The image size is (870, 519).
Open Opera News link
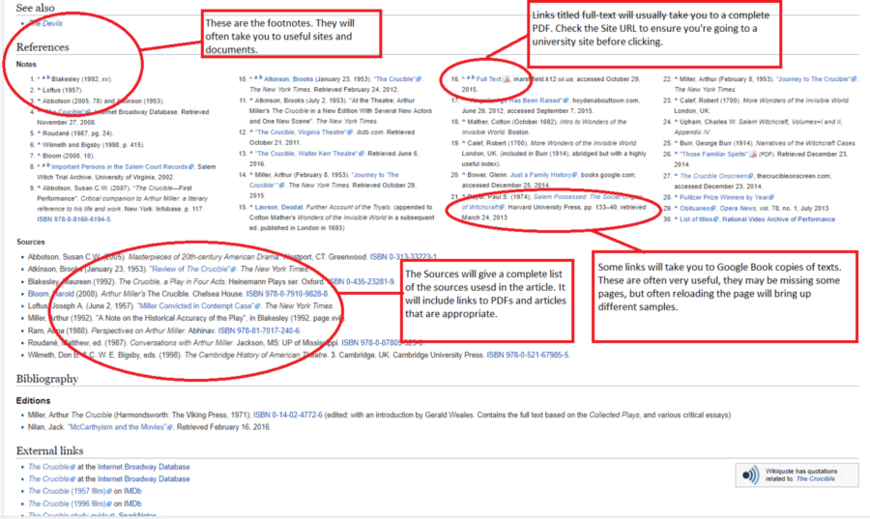[737, 208]
